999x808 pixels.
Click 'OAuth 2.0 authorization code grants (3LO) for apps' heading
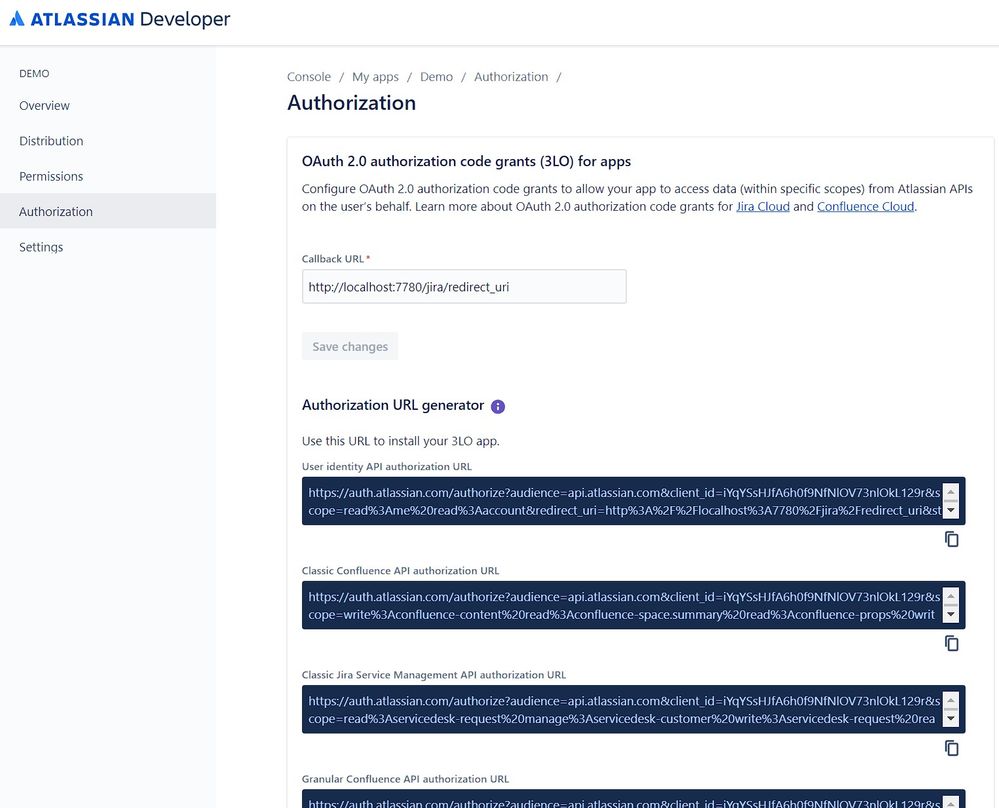(x=466, y=161)
